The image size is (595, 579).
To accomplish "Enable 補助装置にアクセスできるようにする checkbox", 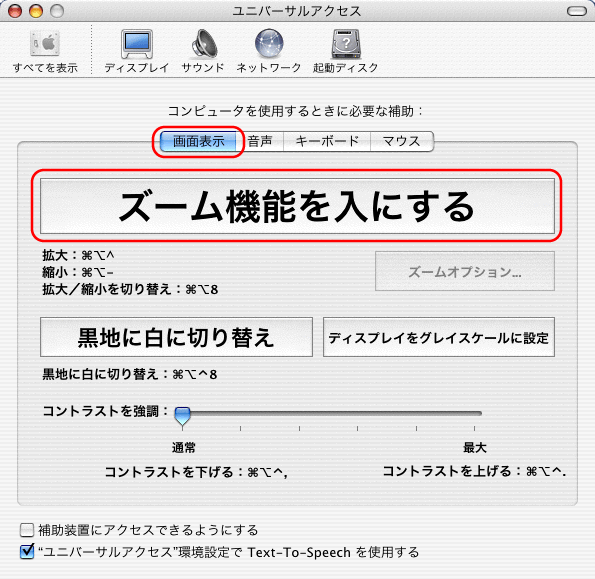I will pyautogui.click(x=27, y=530).
